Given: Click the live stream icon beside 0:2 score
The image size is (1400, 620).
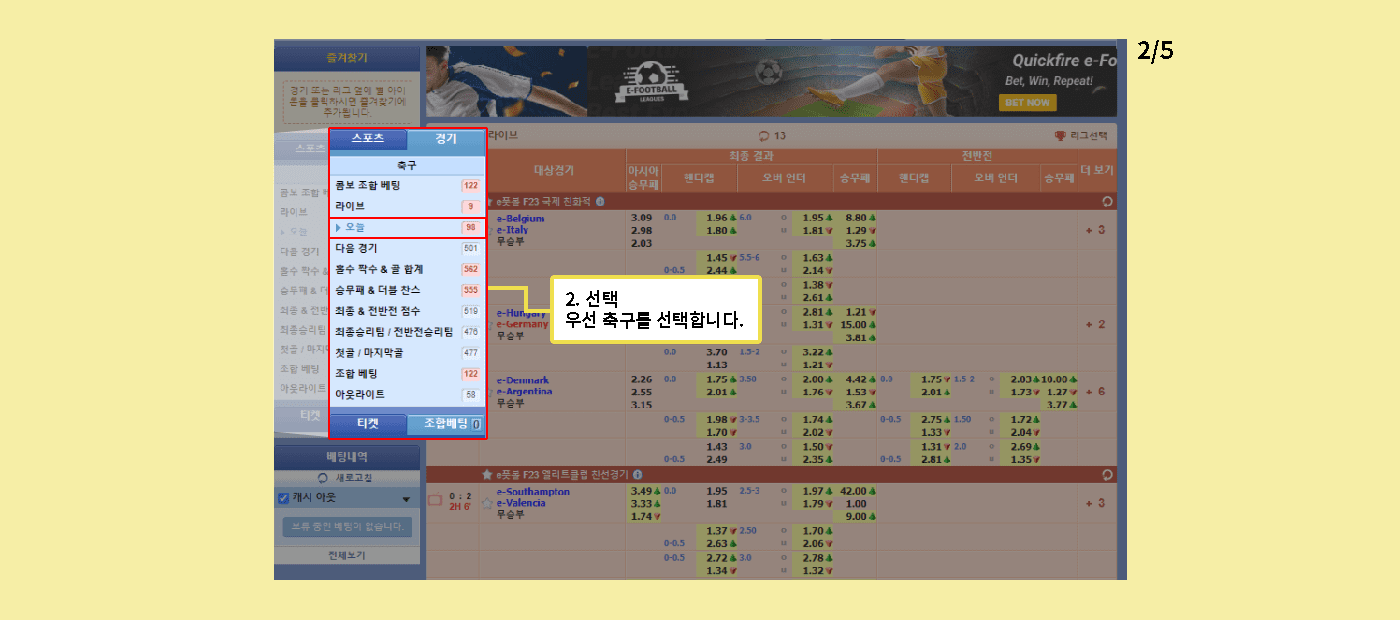Looking at the screenshot, I should point(435,499).
